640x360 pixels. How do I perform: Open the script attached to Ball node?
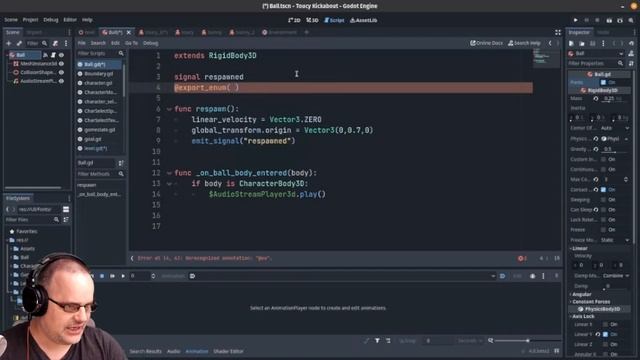53,55
